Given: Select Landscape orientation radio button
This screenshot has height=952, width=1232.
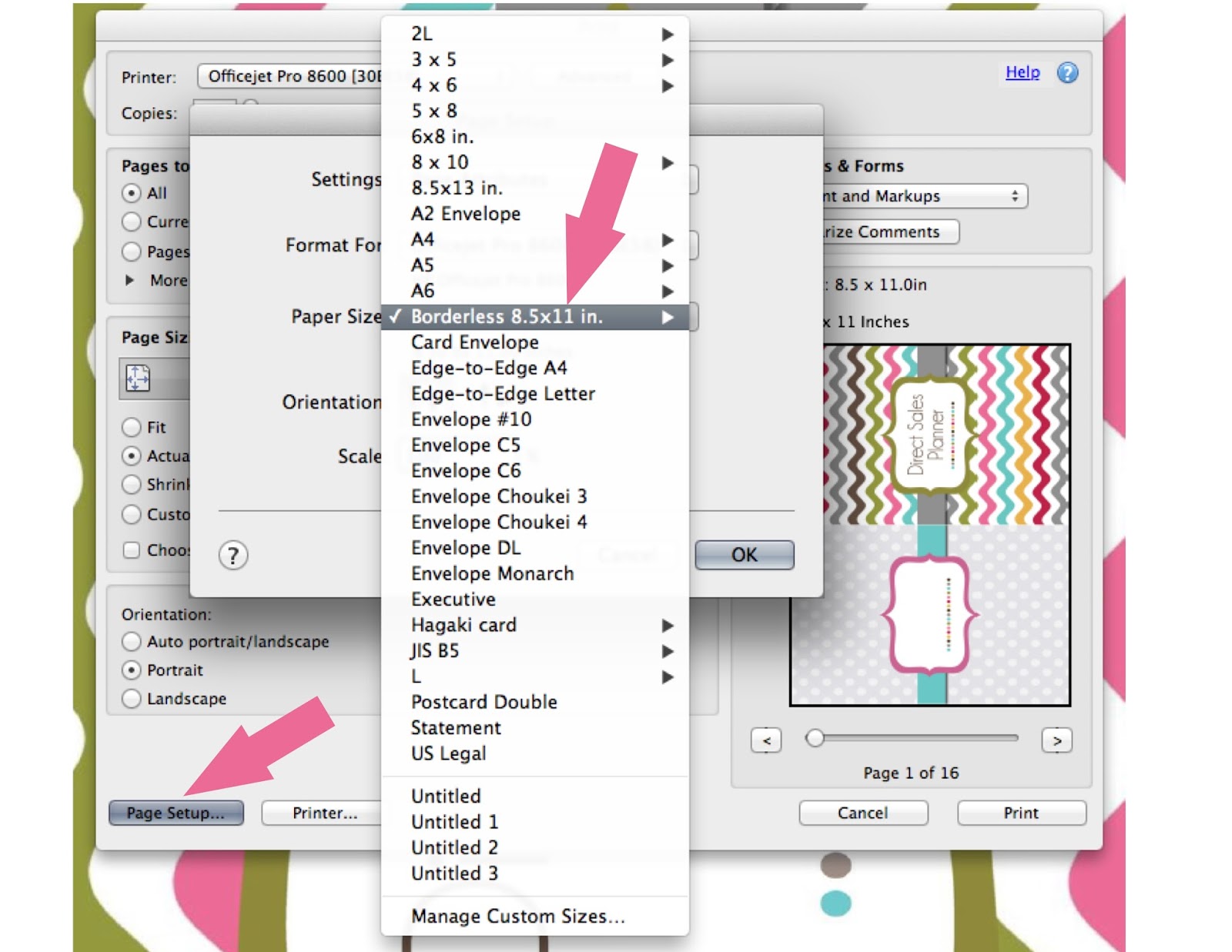Looking at the screenshot, I should pos(132,699).
